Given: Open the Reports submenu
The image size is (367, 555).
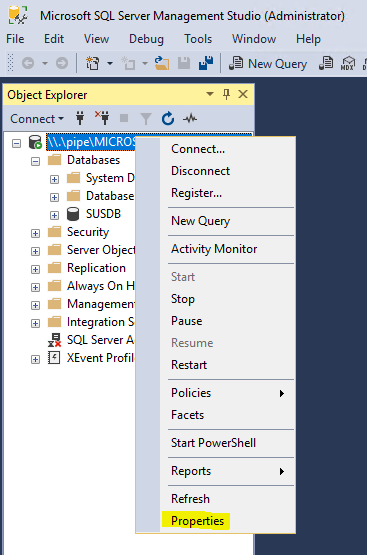Looking at the screenshot, I should click(x=228, y=471).
